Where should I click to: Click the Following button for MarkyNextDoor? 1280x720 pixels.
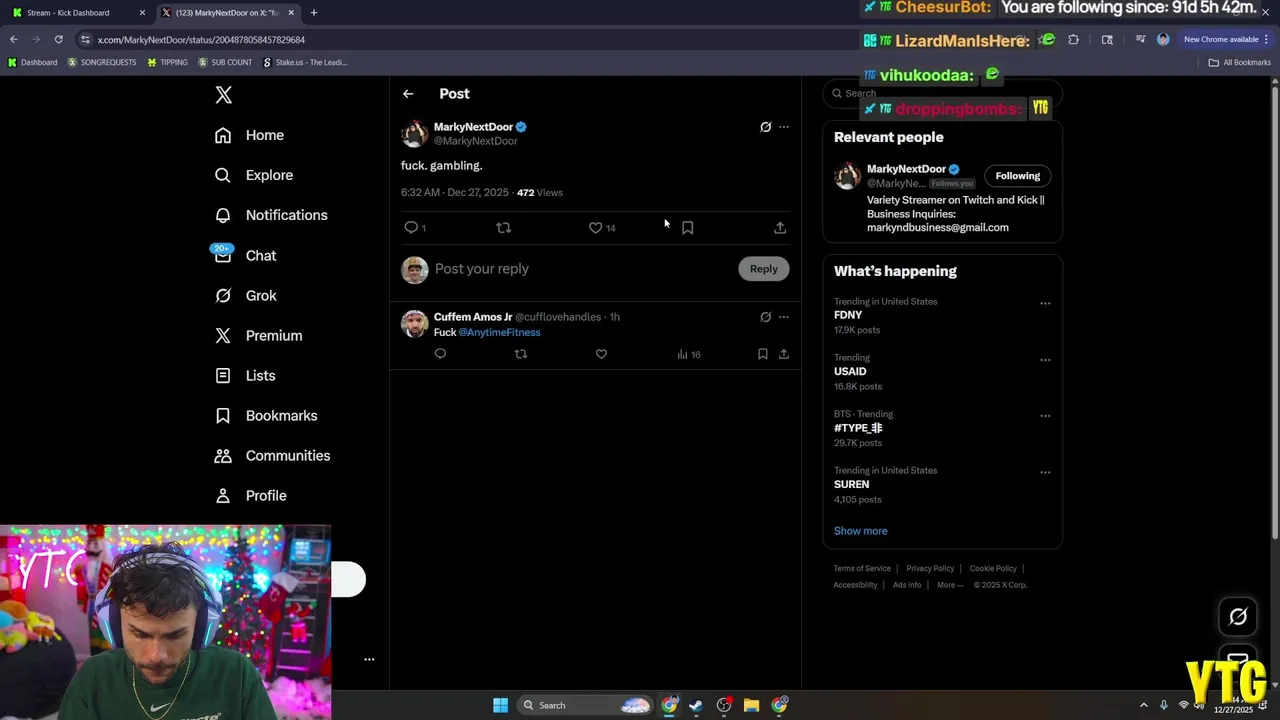pyautogui.click(x=1018, y=176)
